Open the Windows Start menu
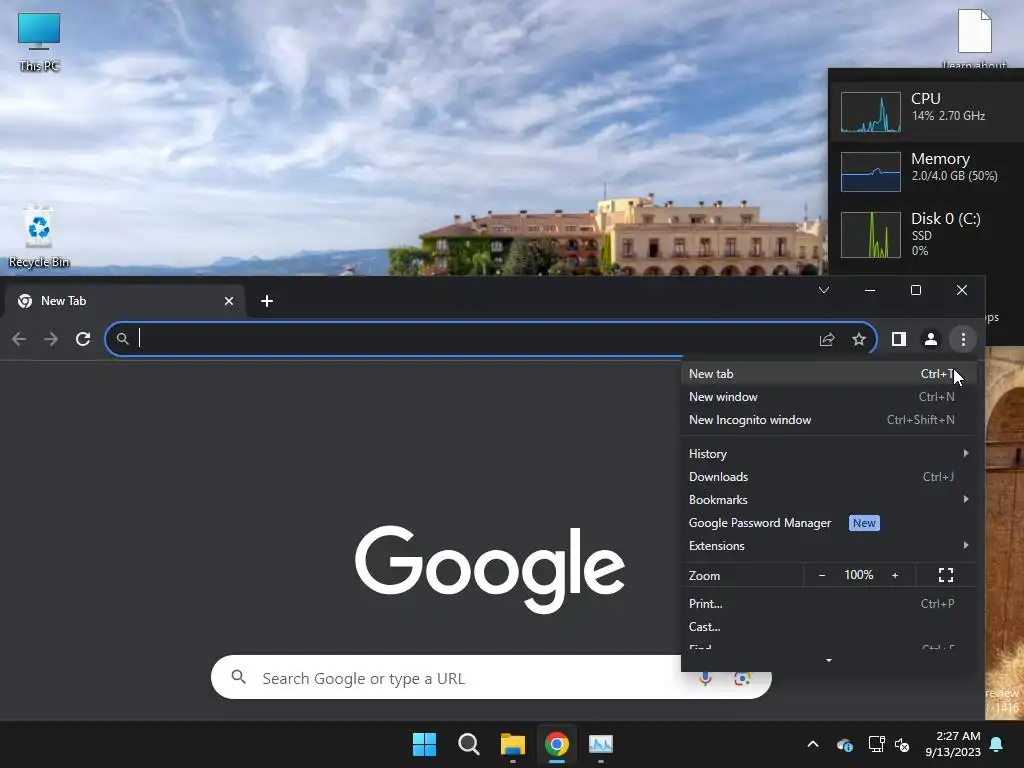This screenshot has width=1024, height=768. click(424, 744)
